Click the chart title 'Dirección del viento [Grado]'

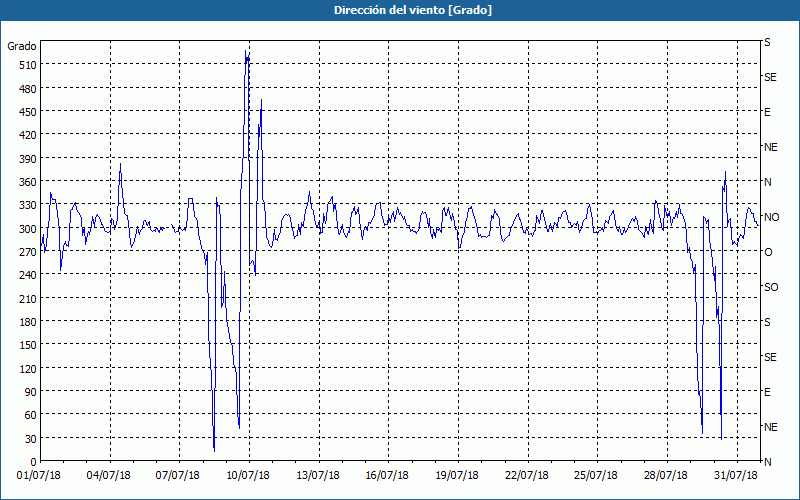click(413, 10)
